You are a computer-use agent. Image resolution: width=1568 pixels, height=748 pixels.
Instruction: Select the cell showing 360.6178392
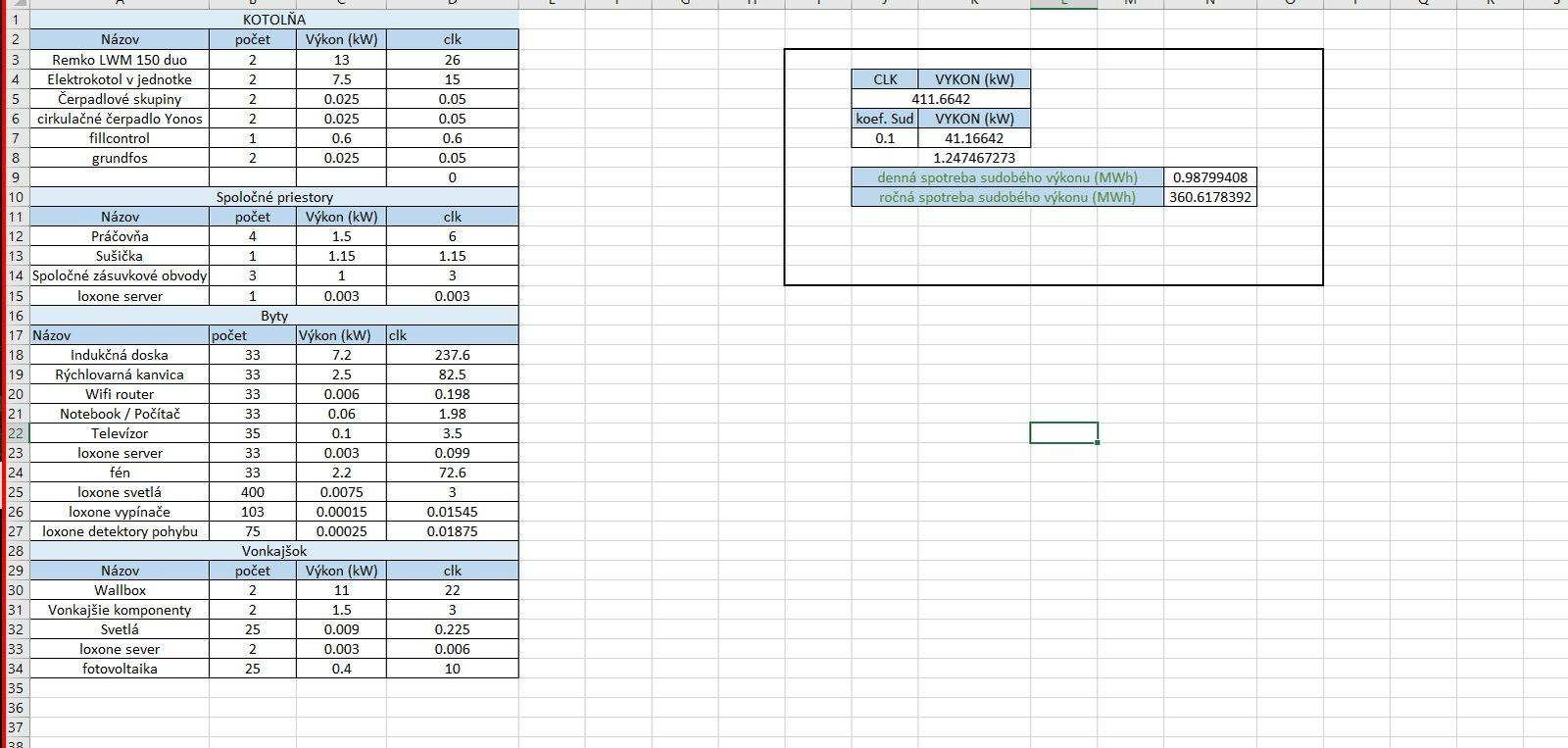point(1210,197)
